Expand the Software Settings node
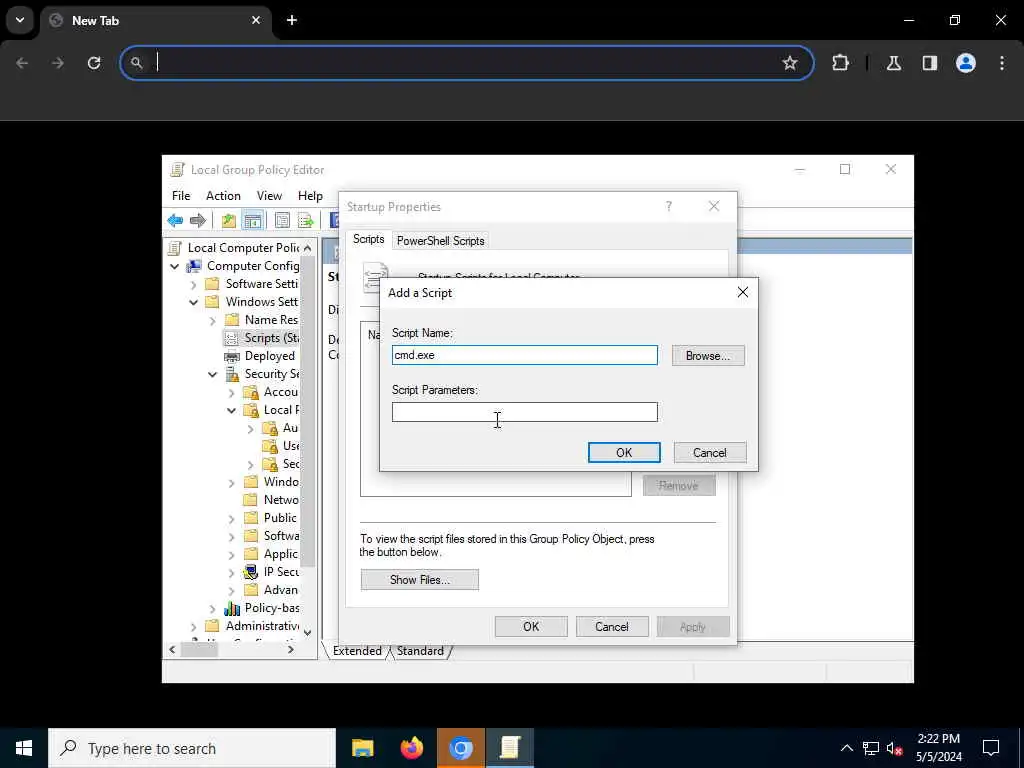Screen dimensions: 1024x768 [193, 284]
